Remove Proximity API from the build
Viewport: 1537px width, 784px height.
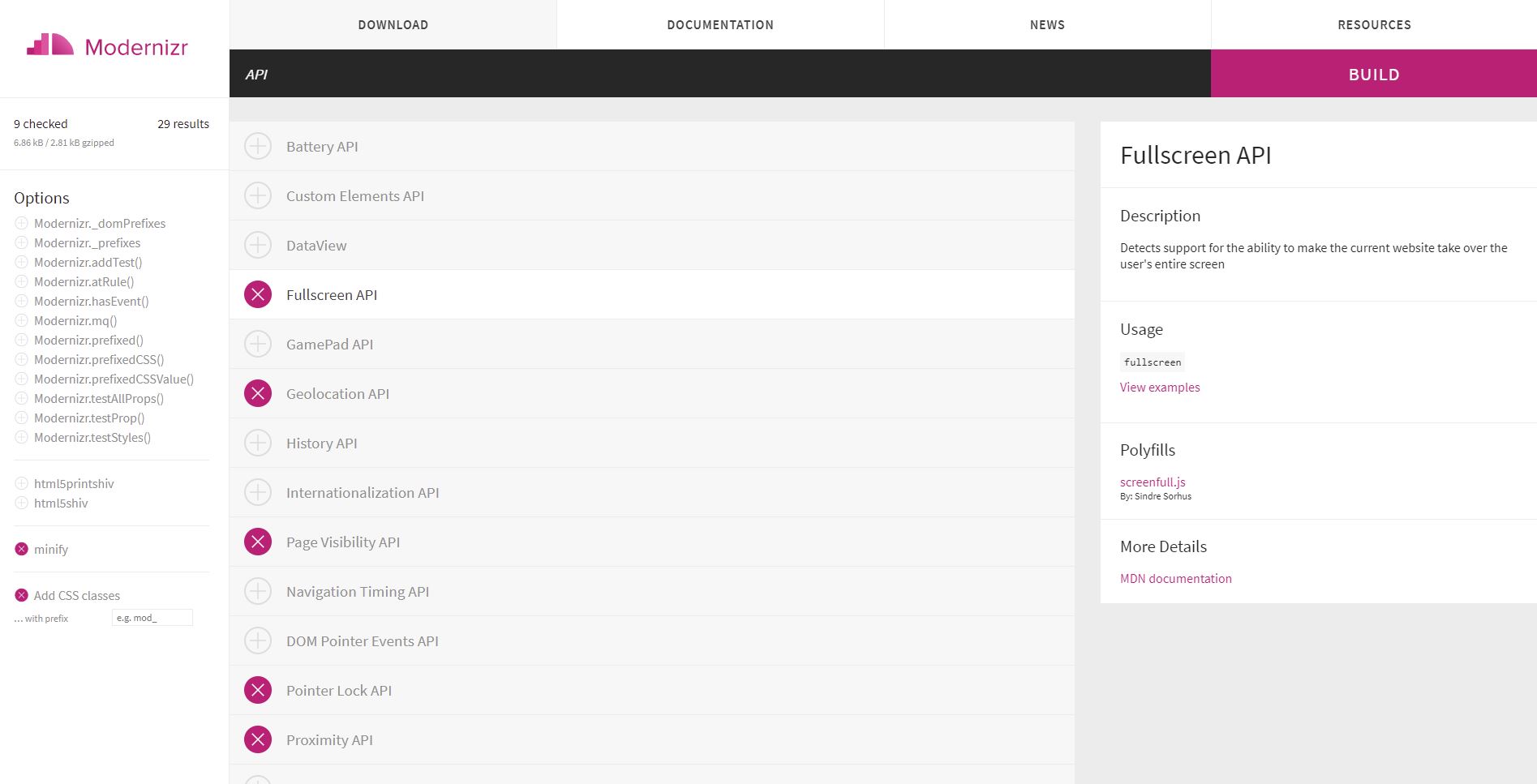pos(258,739)
